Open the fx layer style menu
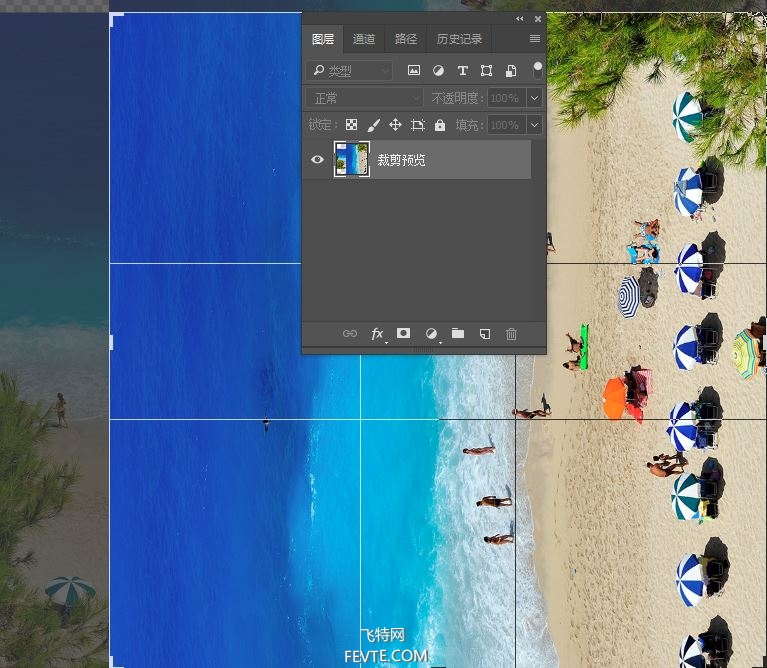This screenshot has height=668, width=767. coord(377,334)
